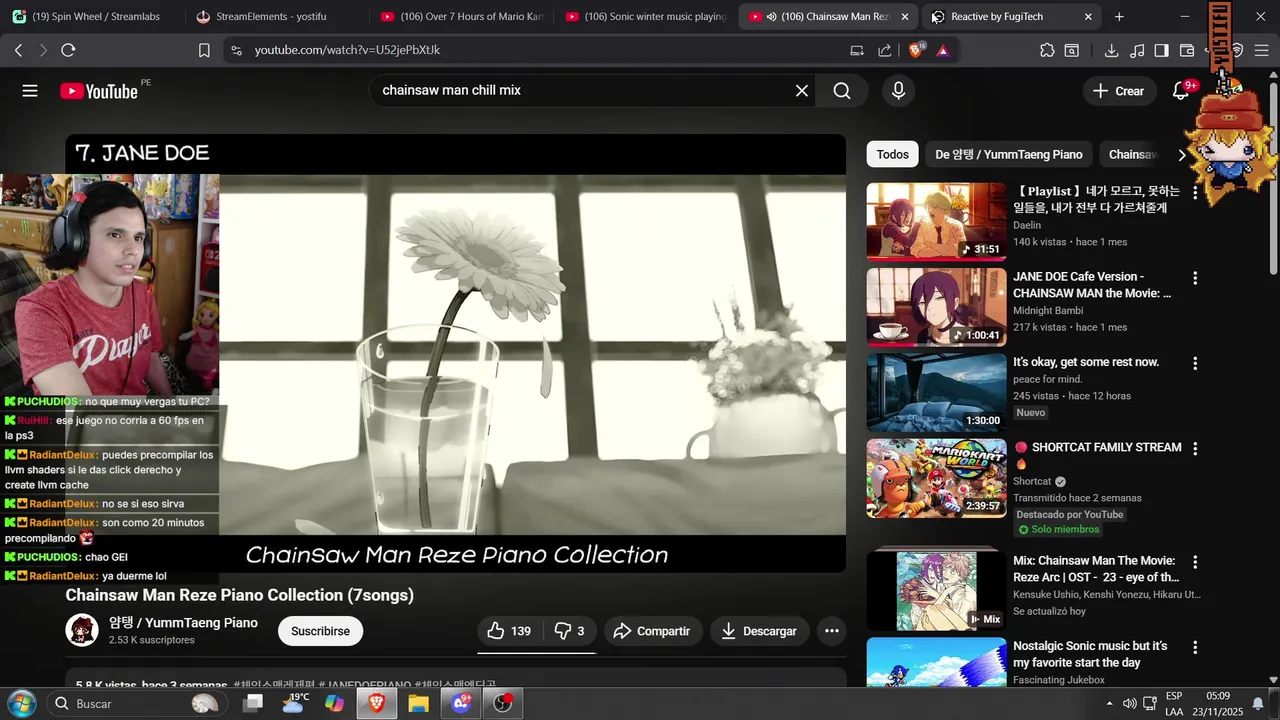Image resolution: width=1280 pixels, height=720 pixels.
Task: Start voice search with microphone
Action: [898, 91]
